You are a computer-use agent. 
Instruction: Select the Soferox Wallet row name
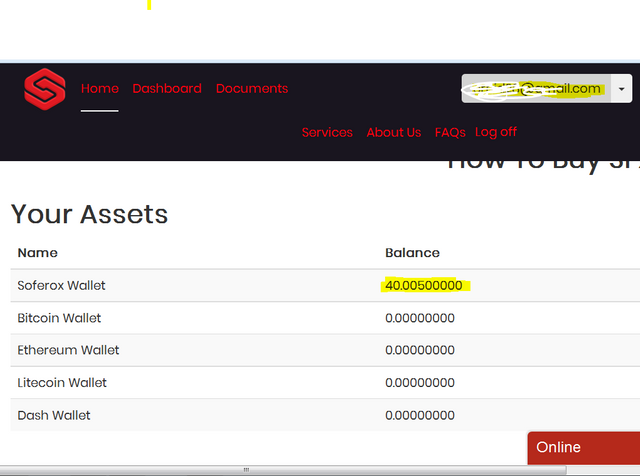[x=61, y=285]
